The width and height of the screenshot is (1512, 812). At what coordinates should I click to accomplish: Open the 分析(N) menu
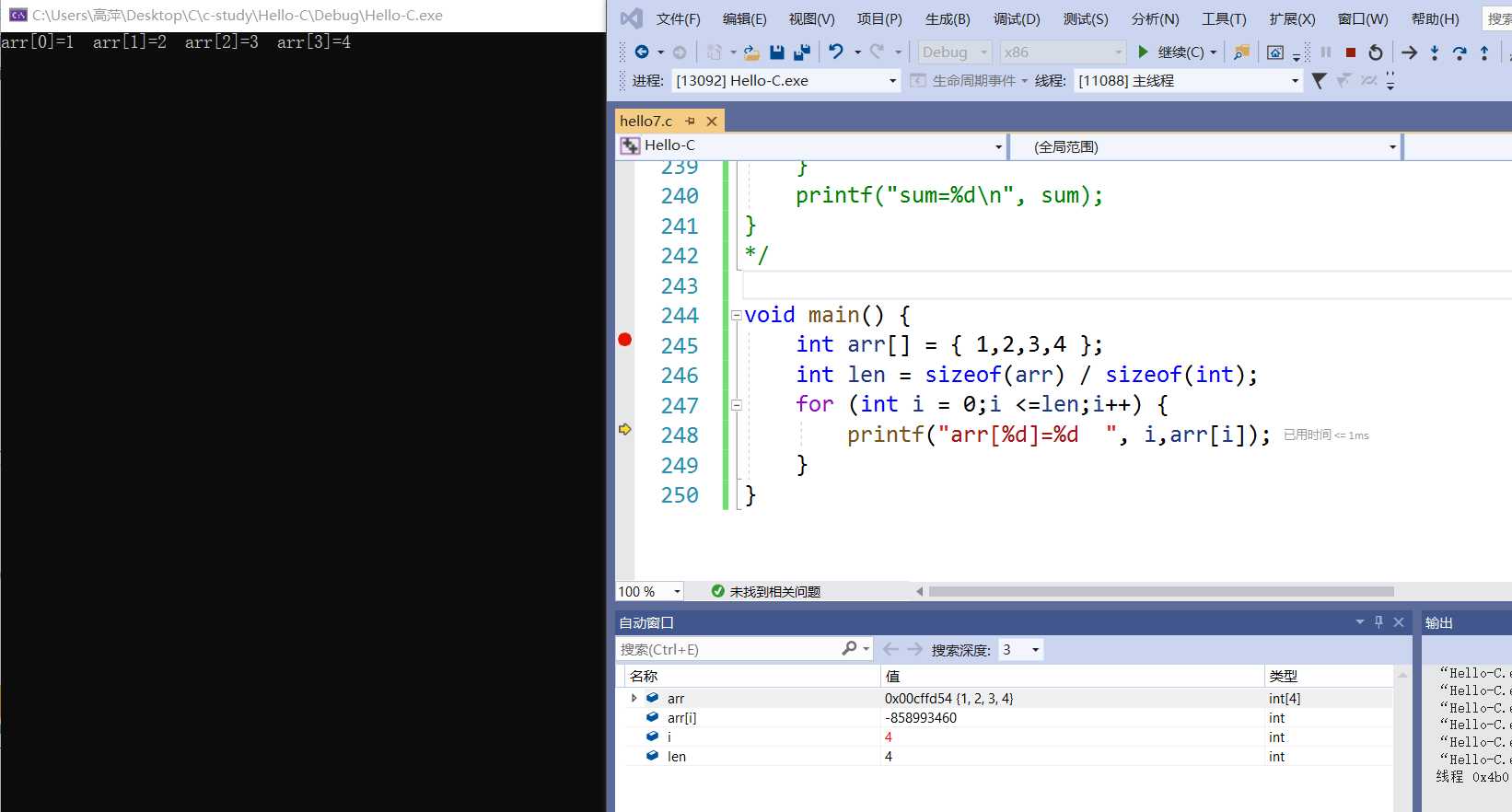(1155, 18)
